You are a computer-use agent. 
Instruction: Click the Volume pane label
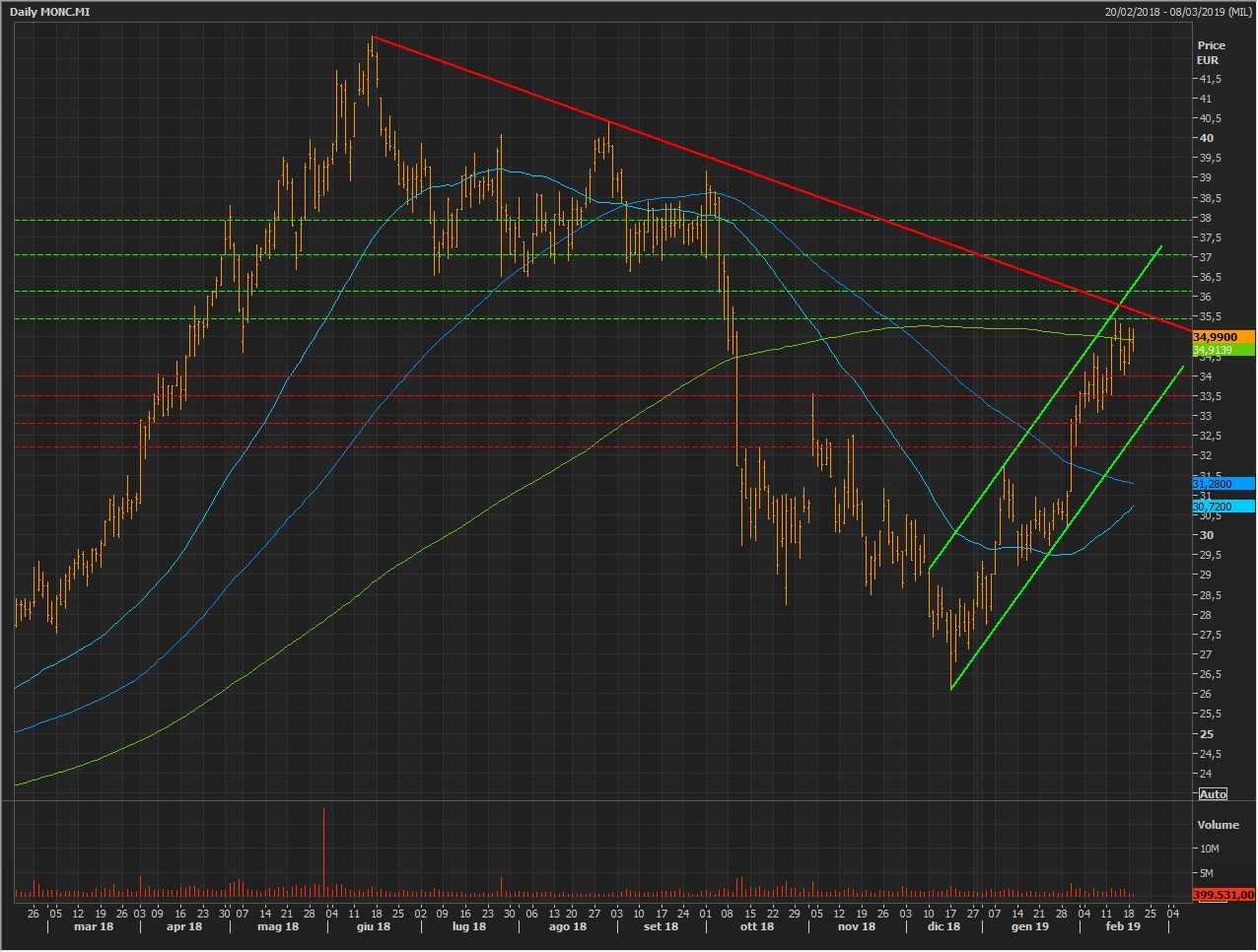coord(1218,825)
